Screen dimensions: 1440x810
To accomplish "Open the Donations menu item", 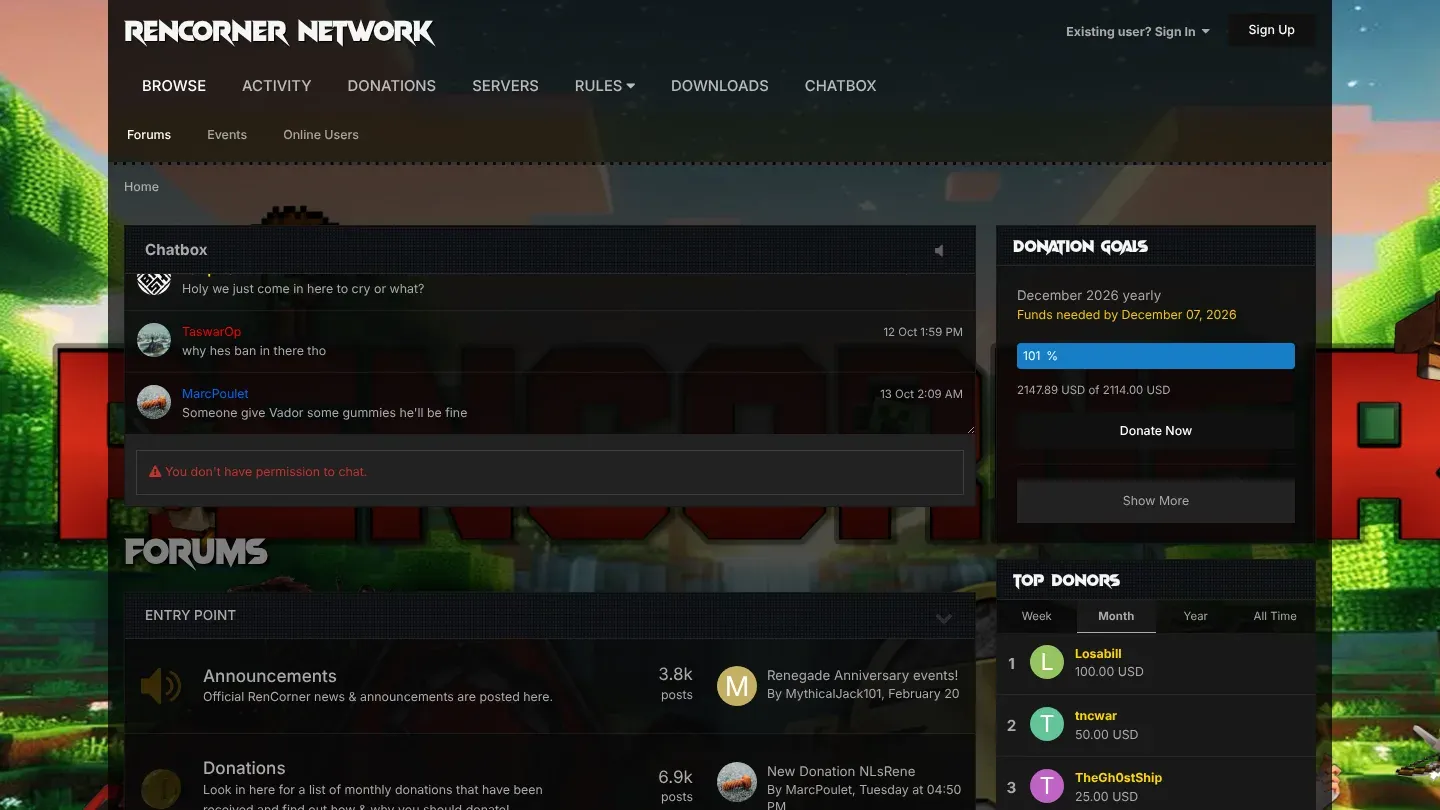I will tap(392, 86).
